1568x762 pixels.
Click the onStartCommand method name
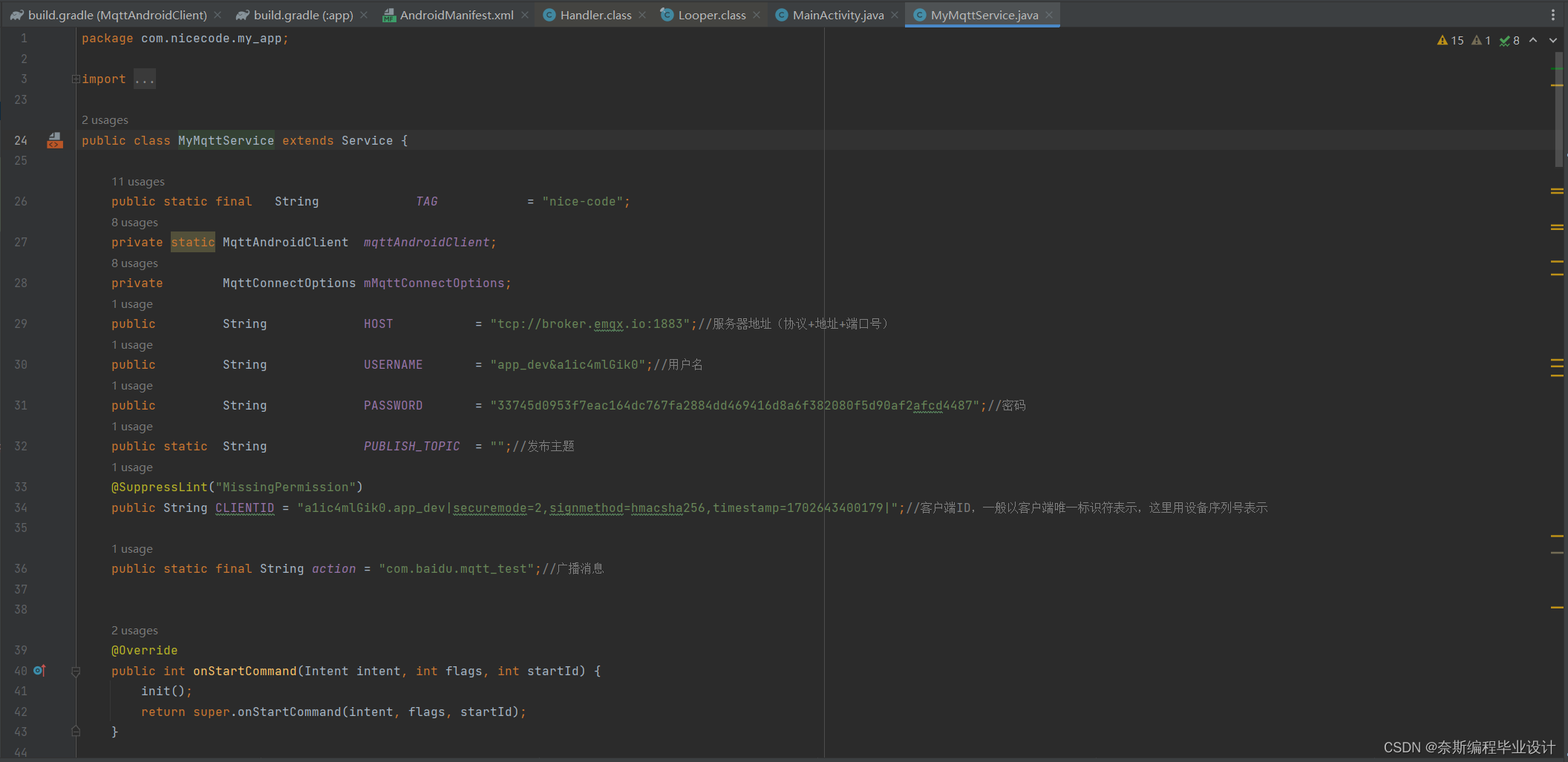245,671
